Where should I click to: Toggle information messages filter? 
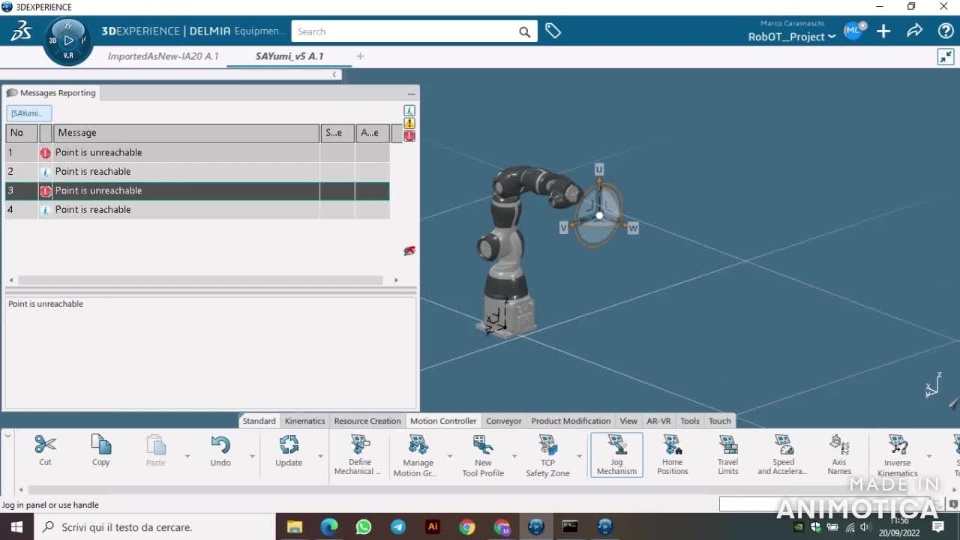409,110
